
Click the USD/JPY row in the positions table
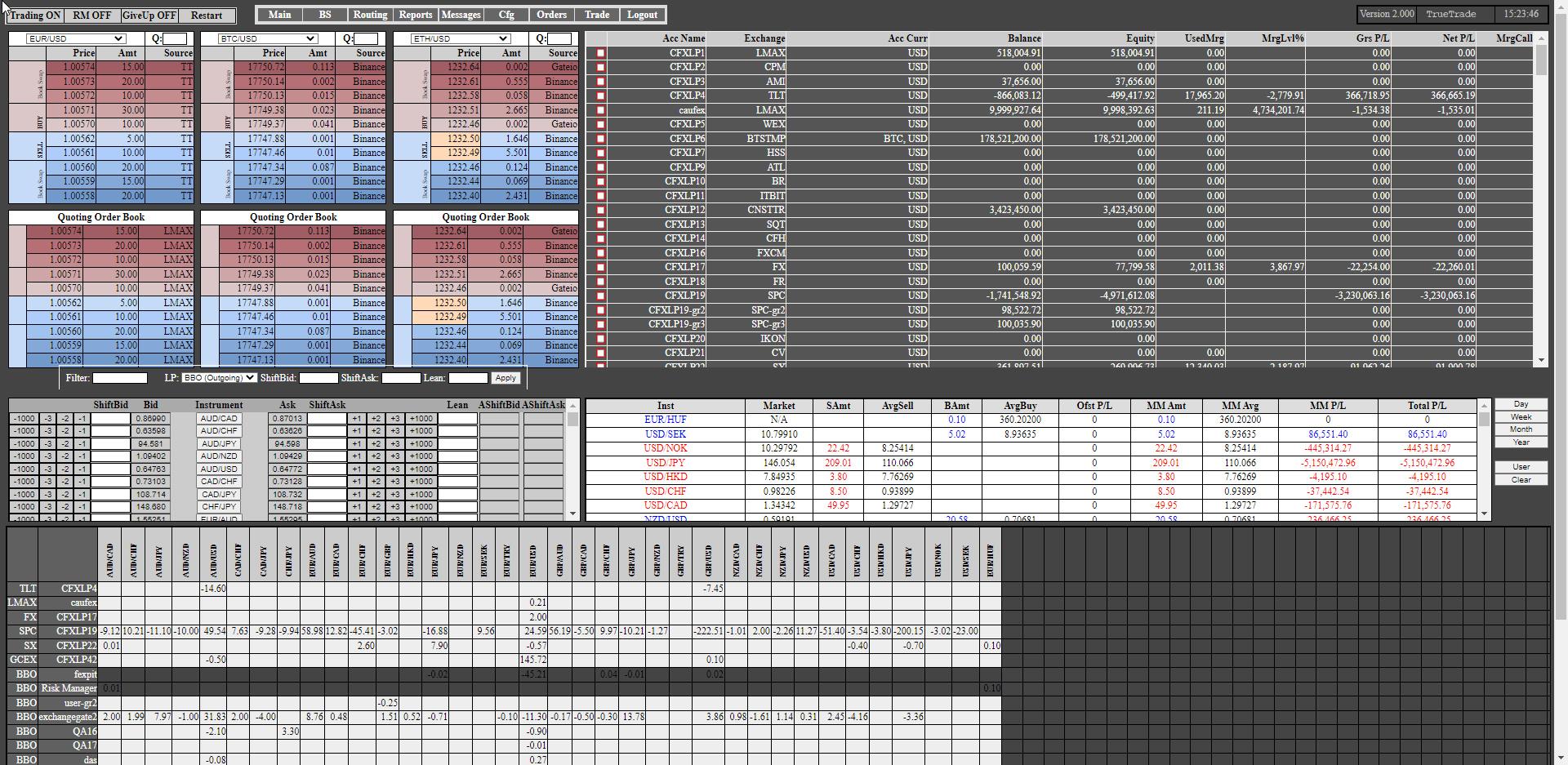[1031, 463]
